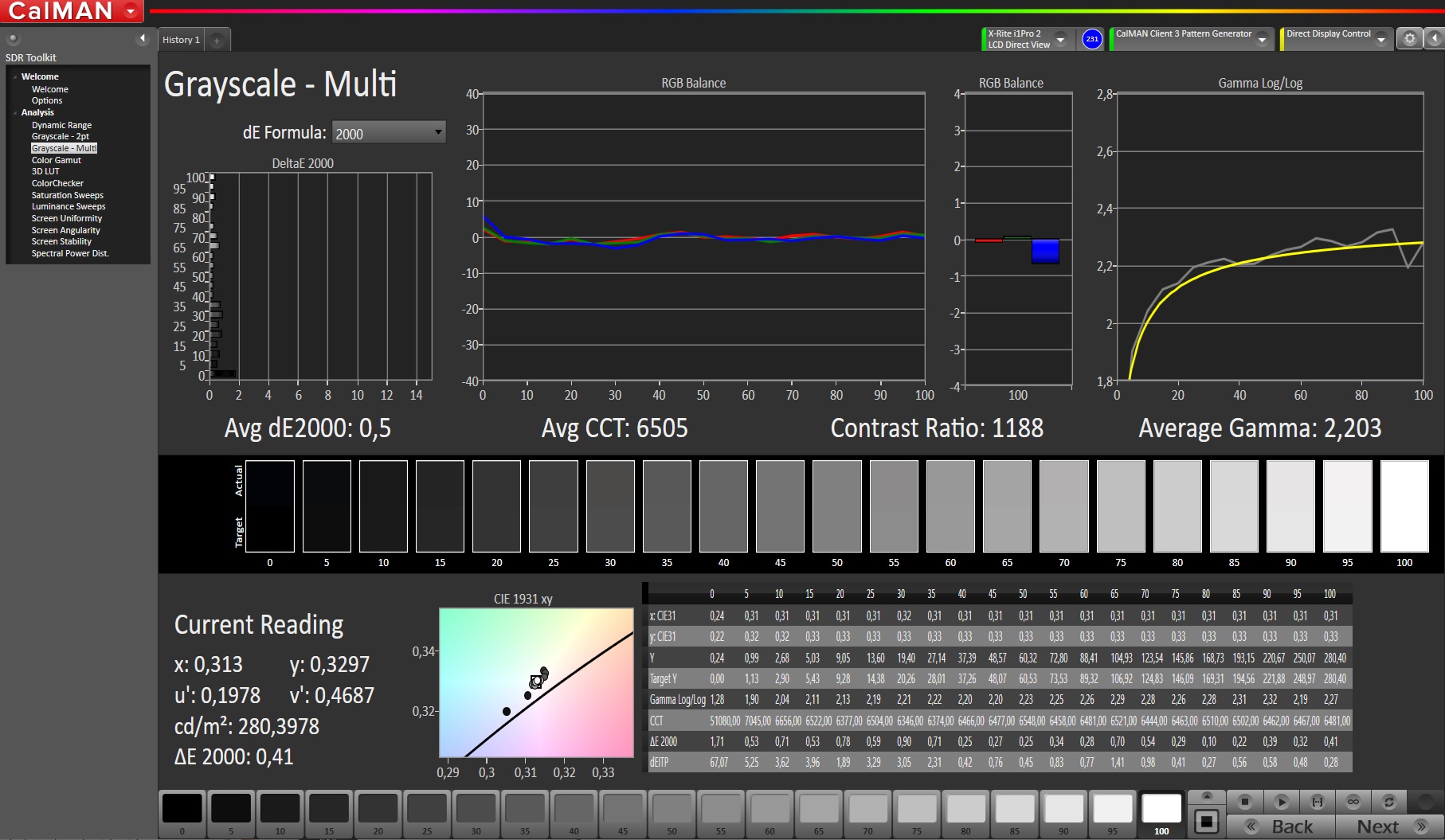Screen dimensions: 1445x840
Task: Select the 95 pattern swatch in bottom strip
Action: coord(1113,814)
